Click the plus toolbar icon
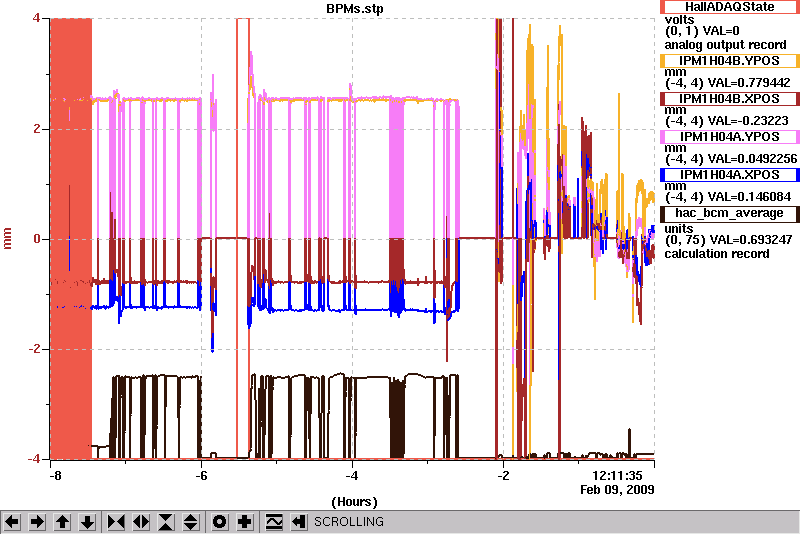 [x=245, y=522]
